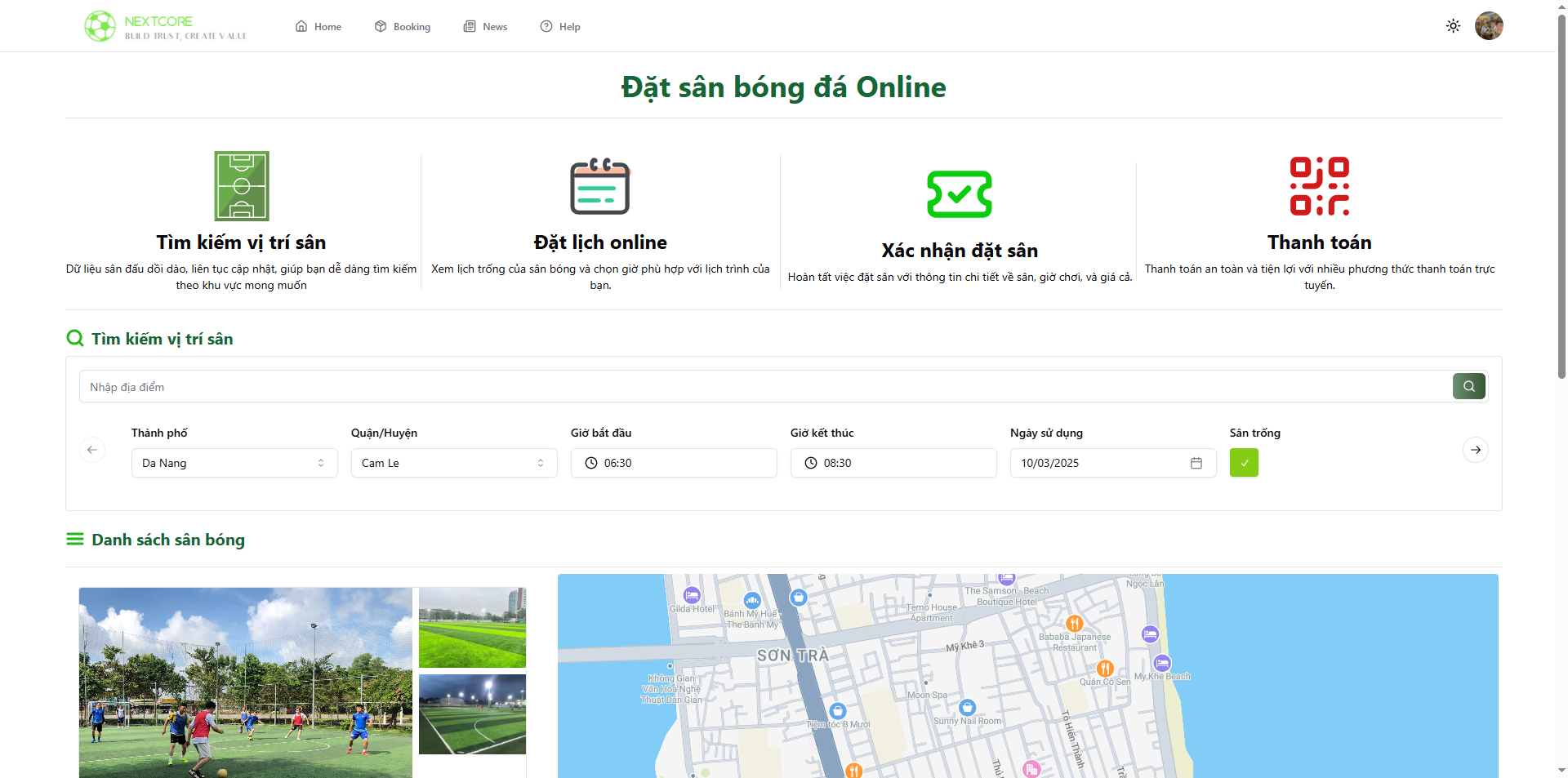Click the Nhập địa điểm search field

click(x=765, y=387)
